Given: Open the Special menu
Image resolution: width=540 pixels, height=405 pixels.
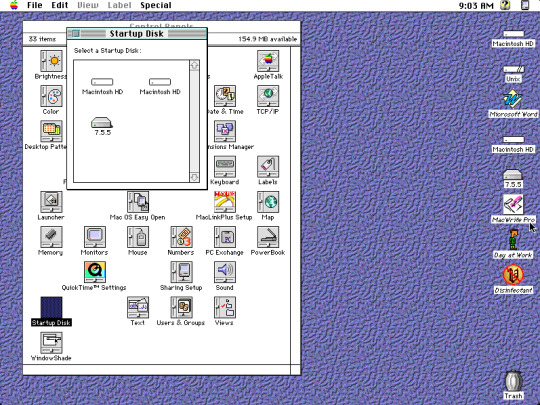Looking at the screenshot, I should point(156,5).
